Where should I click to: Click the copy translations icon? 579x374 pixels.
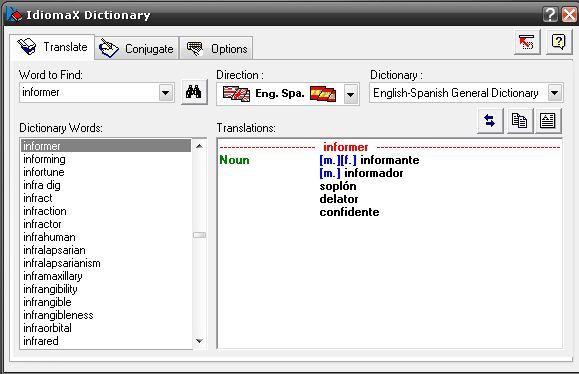tap(520, 121)
